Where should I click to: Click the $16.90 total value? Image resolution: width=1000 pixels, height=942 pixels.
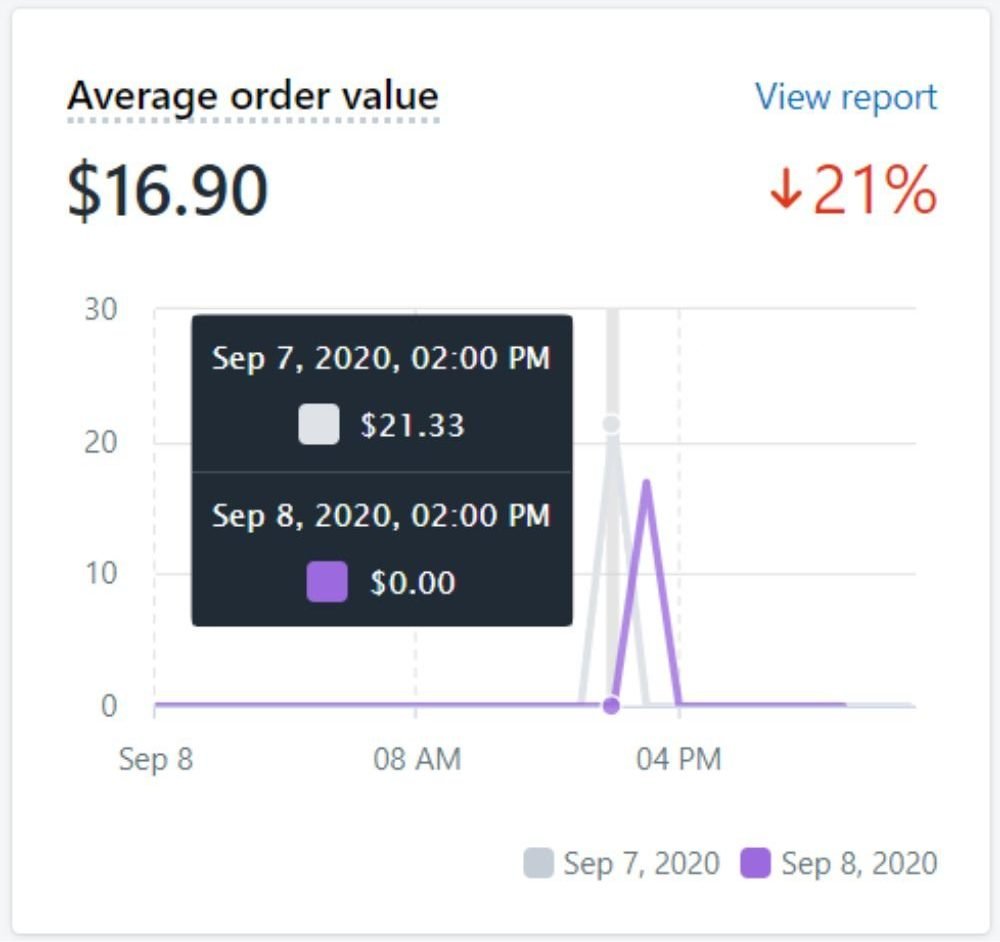click(x=167, y=189)
